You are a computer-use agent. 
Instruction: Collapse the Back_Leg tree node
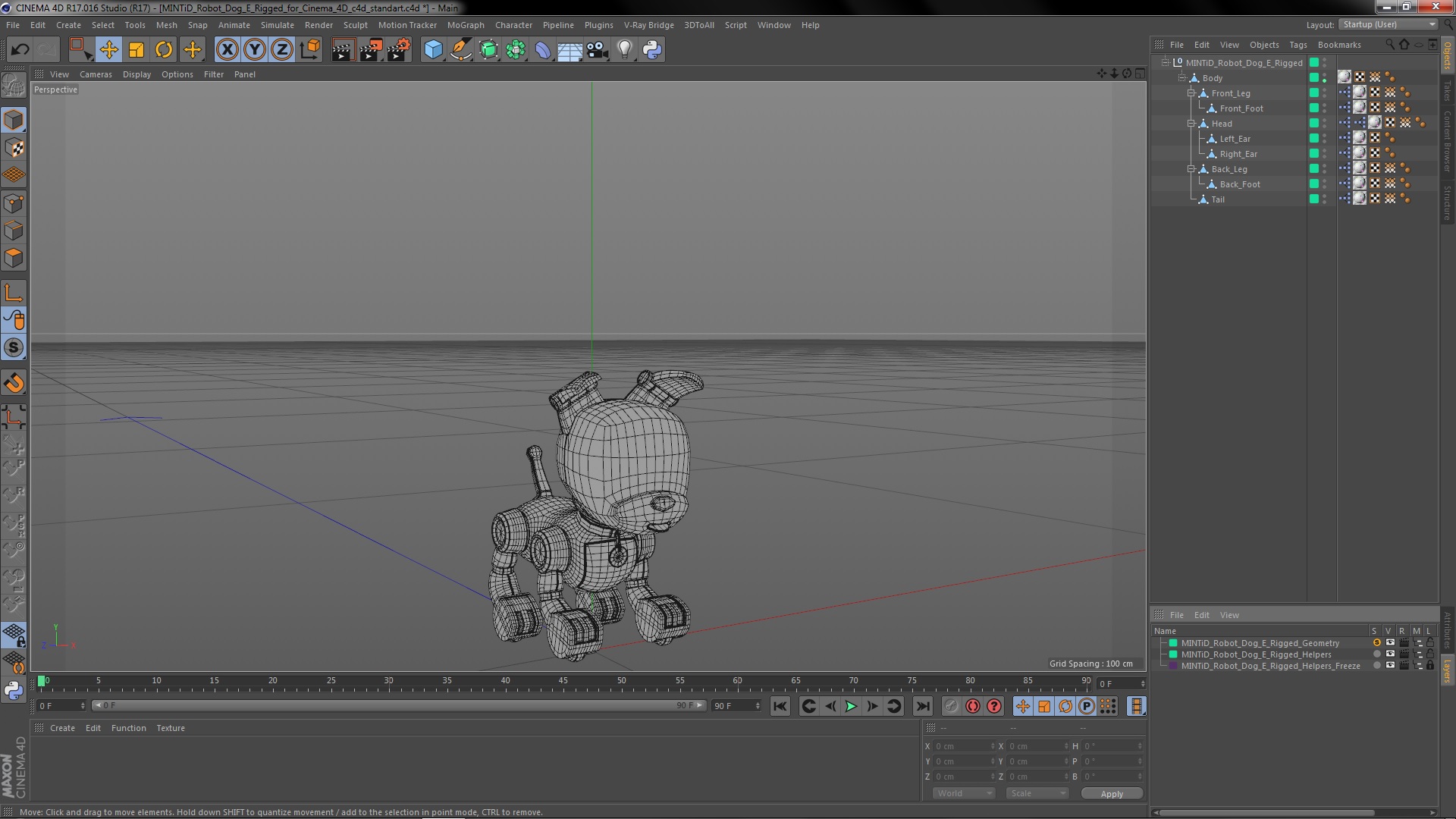tap(1191, 168)
